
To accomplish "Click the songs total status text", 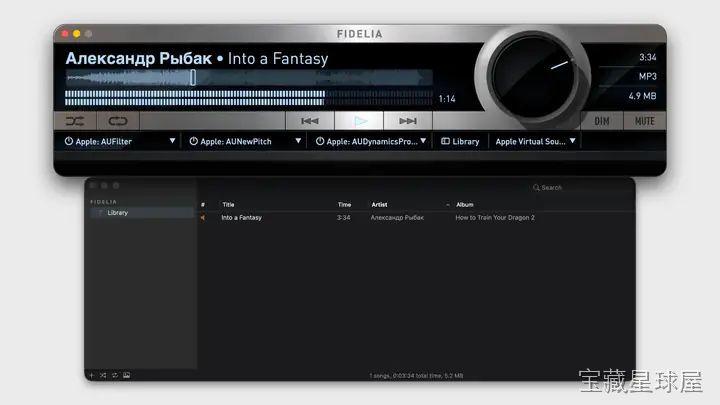I will tap(416, 376).
